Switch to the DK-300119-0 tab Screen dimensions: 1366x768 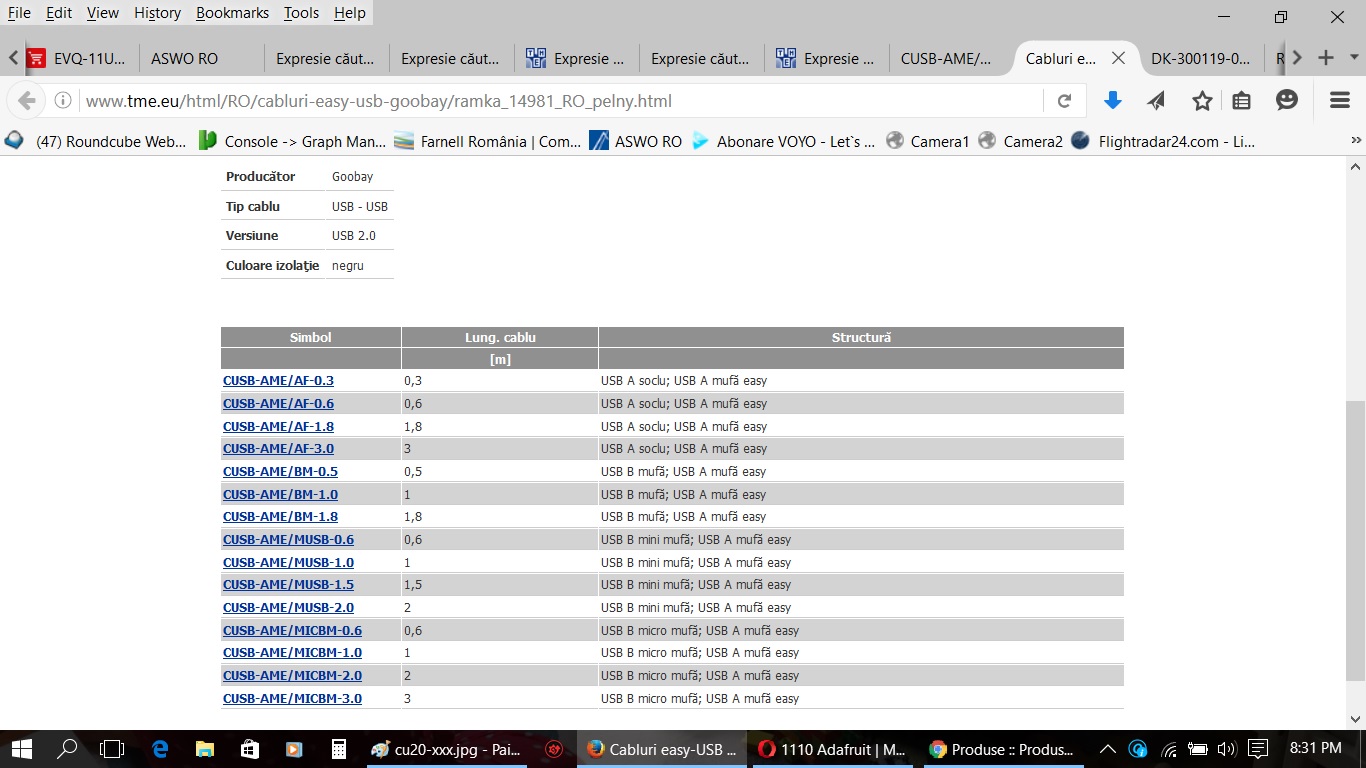pyautogui.click(x=1200, y=58)
